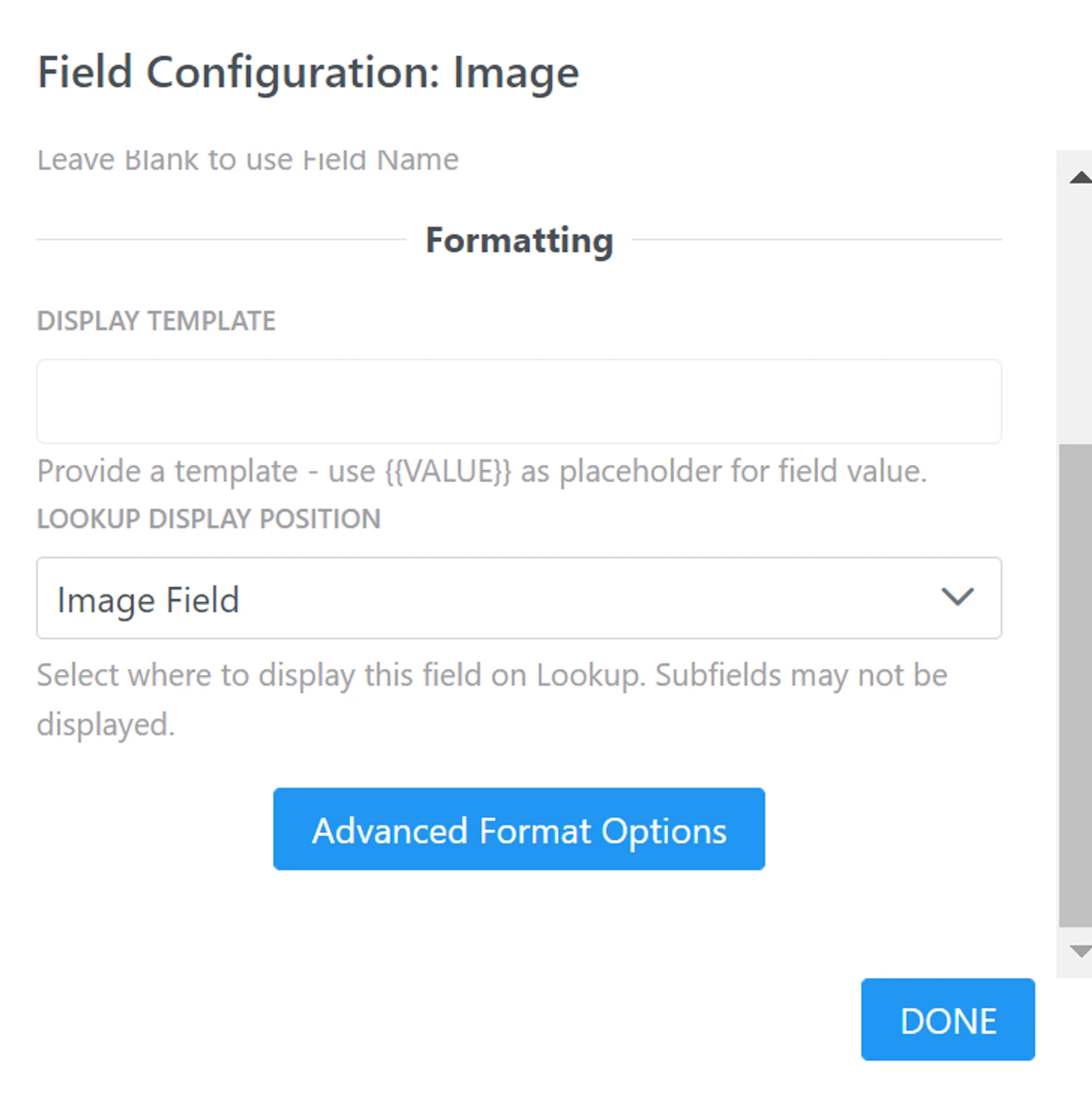
Task: Click the LOOKUP DISPLAY POSITION label
Action: pyautogui.click(x=209, y=519)
